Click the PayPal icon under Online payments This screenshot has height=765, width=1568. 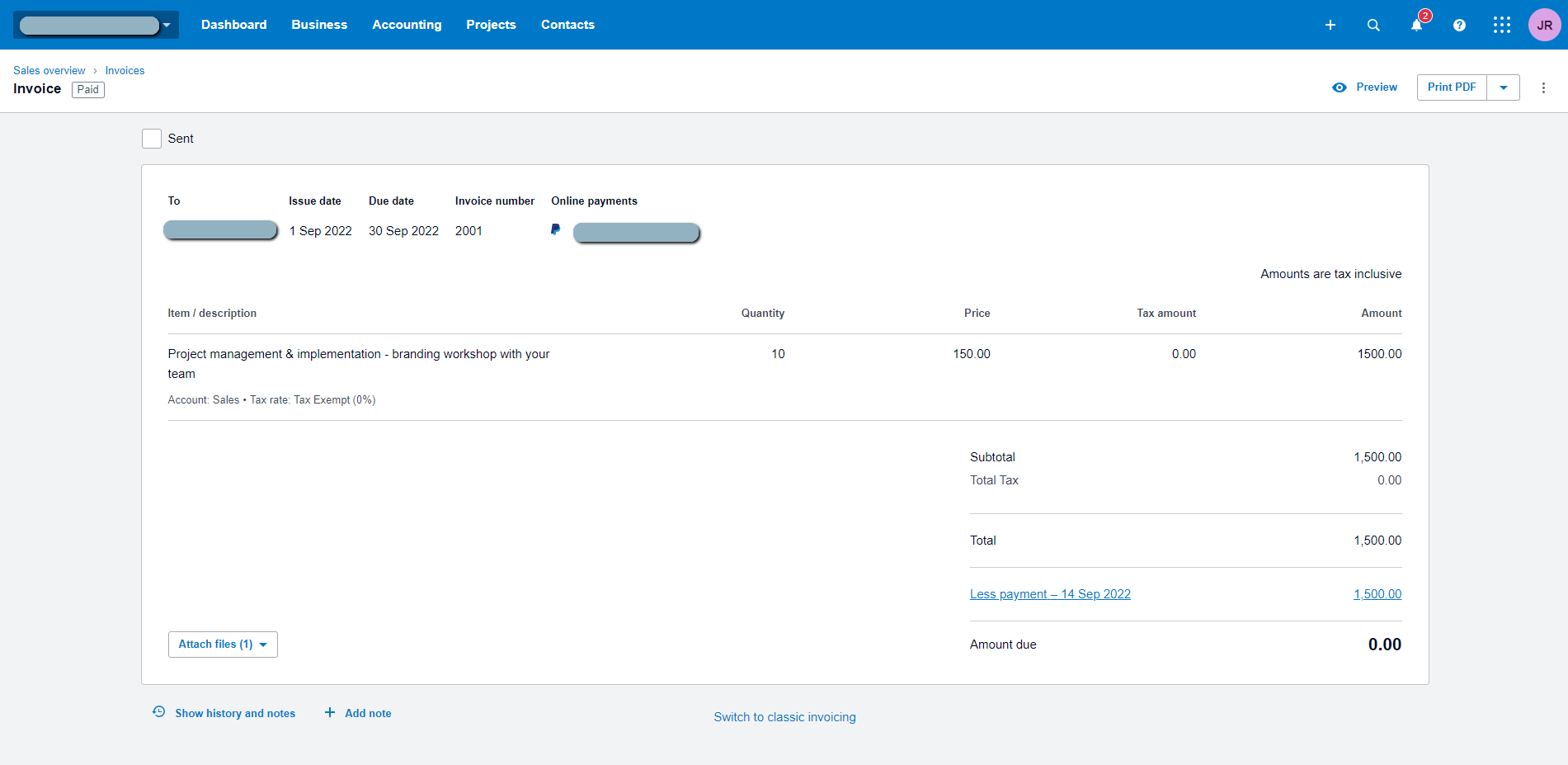pyautogui.click(x=556, y=229)
